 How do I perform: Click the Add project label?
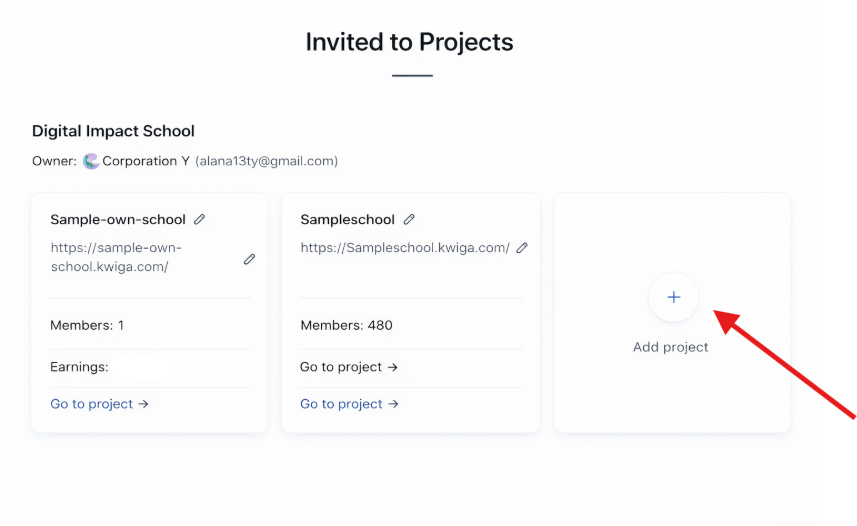click(x=670, y=347)
